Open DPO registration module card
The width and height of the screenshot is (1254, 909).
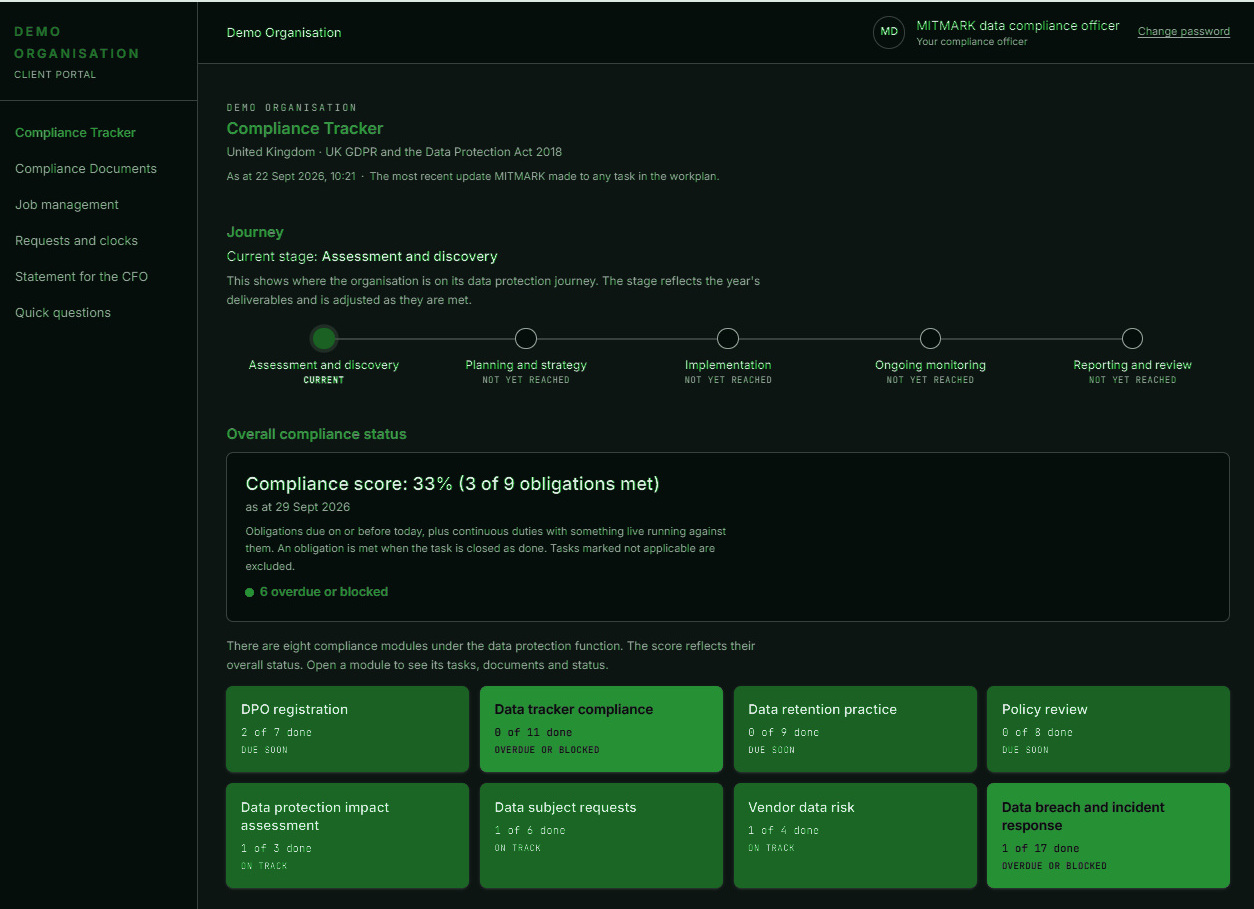click(x=348, y=729)
